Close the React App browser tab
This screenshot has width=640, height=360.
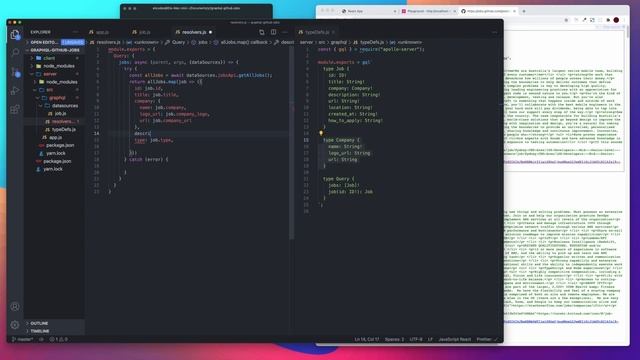pos(395,11)
